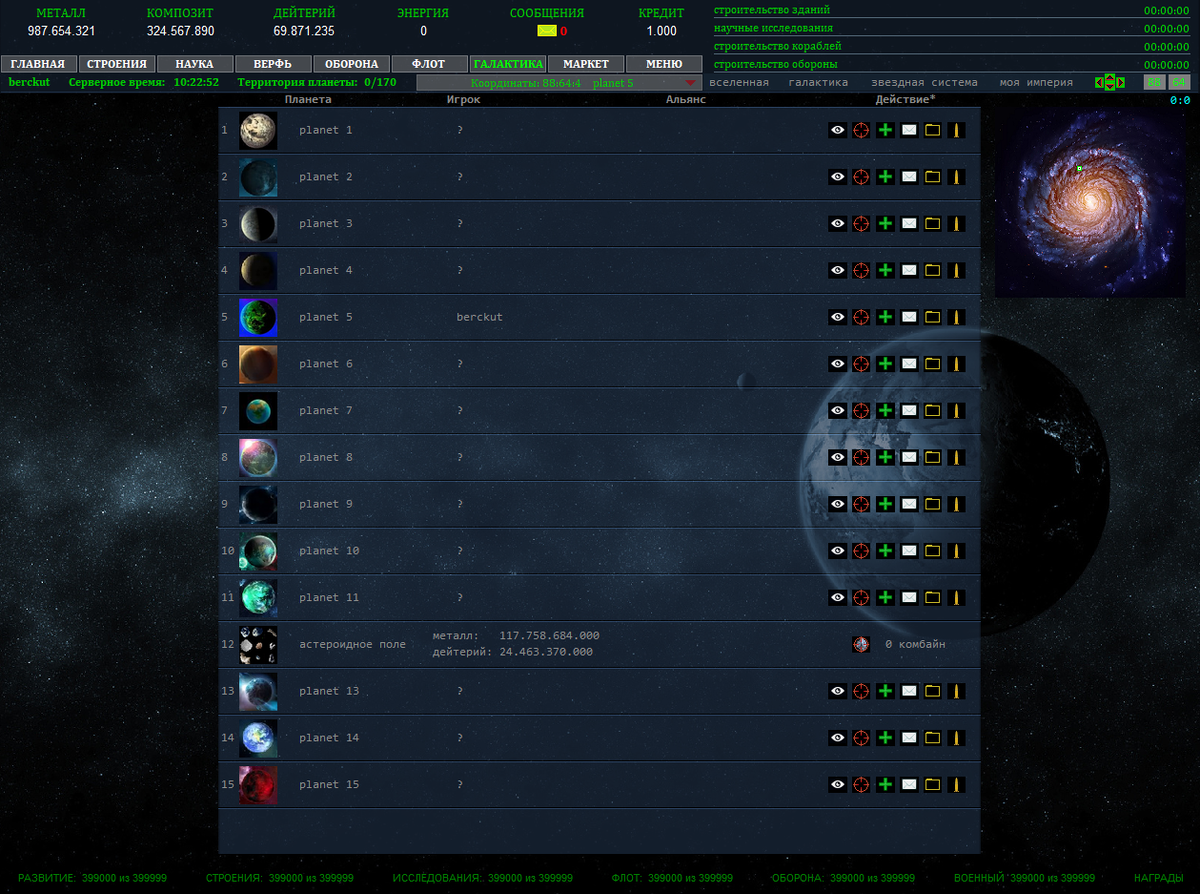Click the crosshair attack icon for planet 8

tap(861, 457)
